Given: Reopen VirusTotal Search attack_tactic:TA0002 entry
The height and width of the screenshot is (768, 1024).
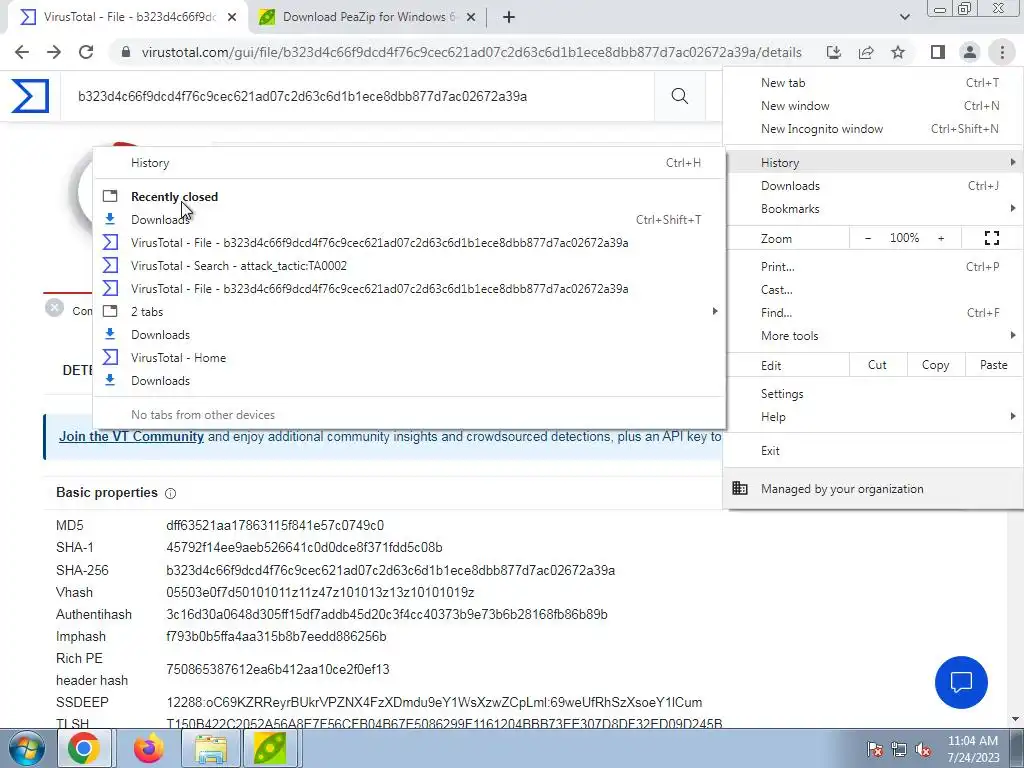Looking at the screenshot, I should pyautogui.click(x=409, y=266).
